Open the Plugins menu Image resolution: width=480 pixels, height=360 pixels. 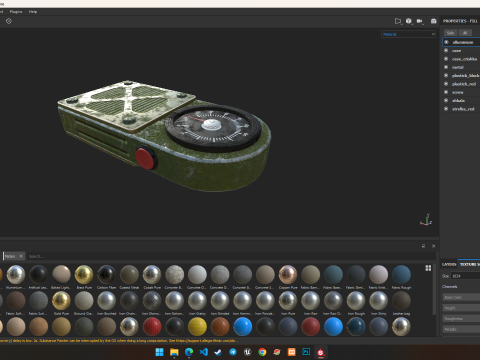click(16, 12)
